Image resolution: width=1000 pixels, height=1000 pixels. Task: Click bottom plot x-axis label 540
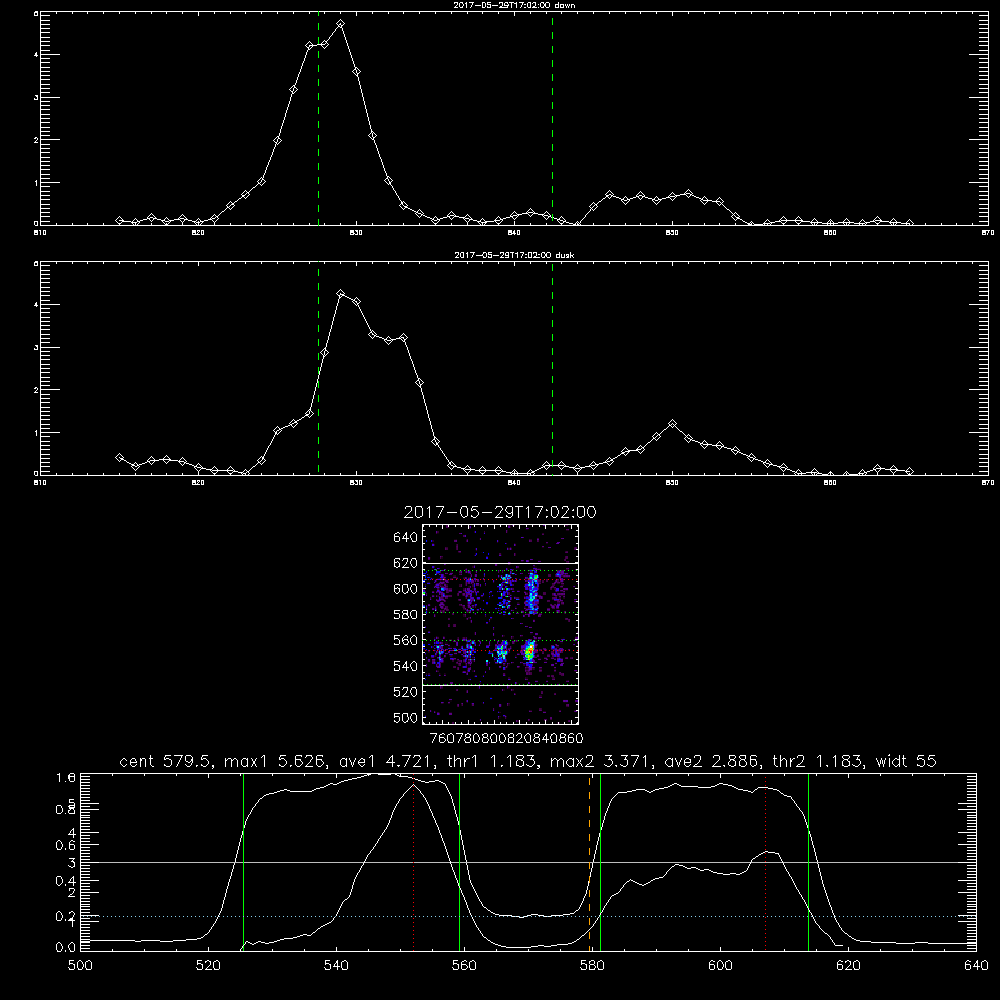(336, 966)
